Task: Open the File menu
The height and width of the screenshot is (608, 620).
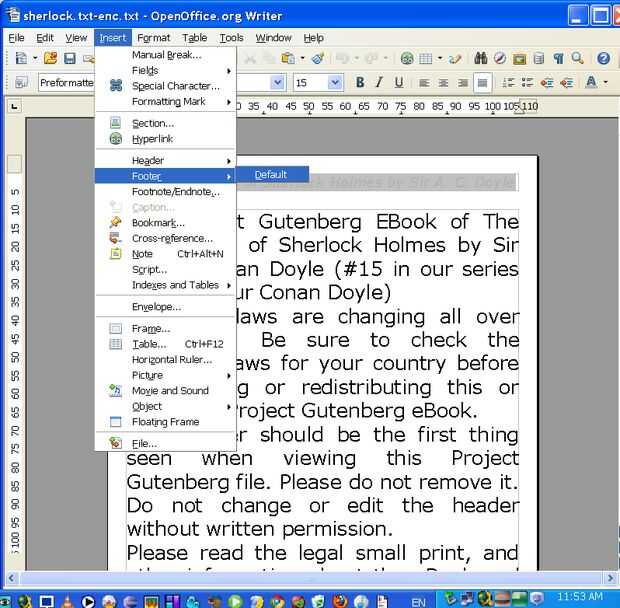Action: click(16, 38)
